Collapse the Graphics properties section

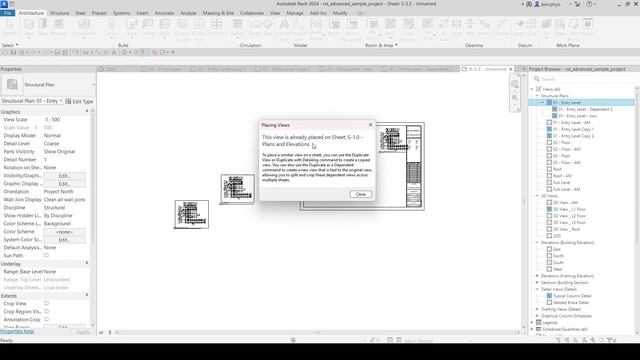point(87,111)
